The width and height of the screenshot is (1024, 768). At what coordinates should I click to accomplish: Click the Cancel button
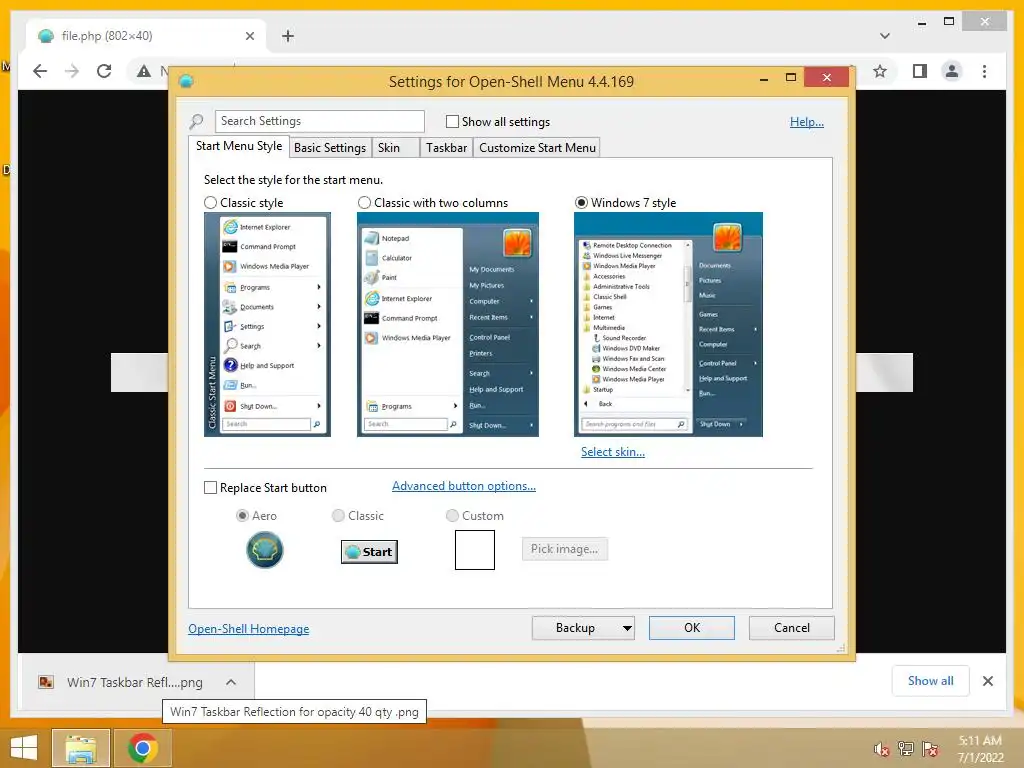pyautogui.click(x=792, y=628)
